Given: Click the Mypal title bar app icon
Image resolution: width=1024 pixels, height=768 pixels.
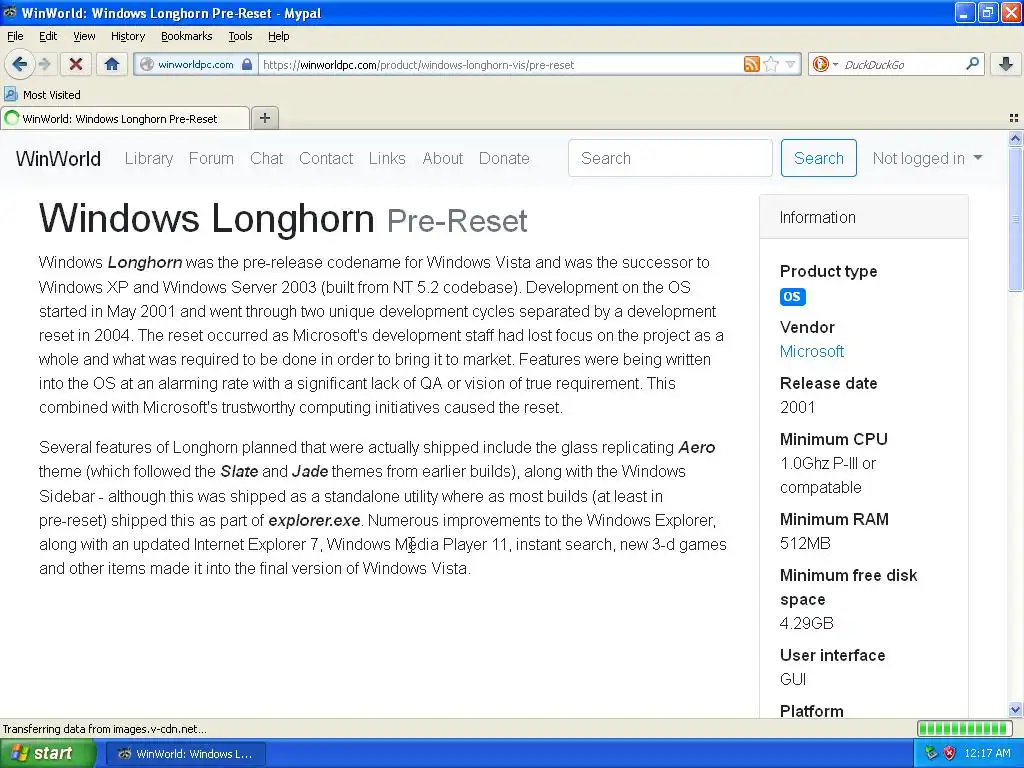Looking at the screenshot, I should [10, 12].
